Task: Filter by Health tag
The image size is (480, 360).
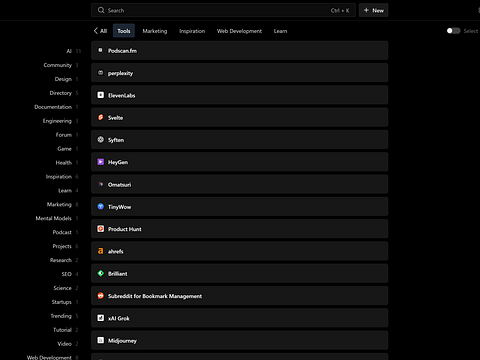Action: click(64, 163)
